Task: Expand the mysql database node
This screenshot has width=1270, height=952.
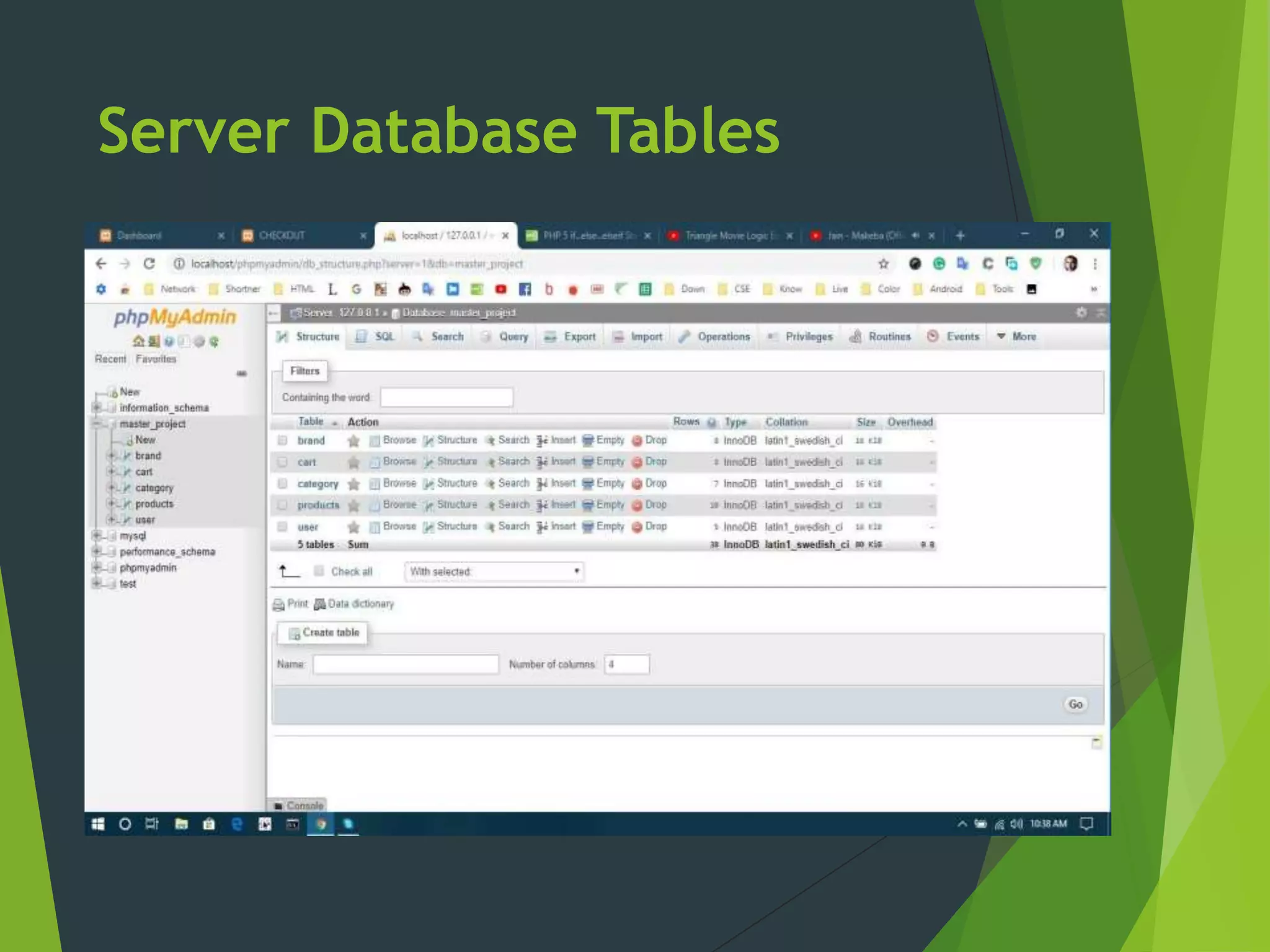Action: [97, 535]
